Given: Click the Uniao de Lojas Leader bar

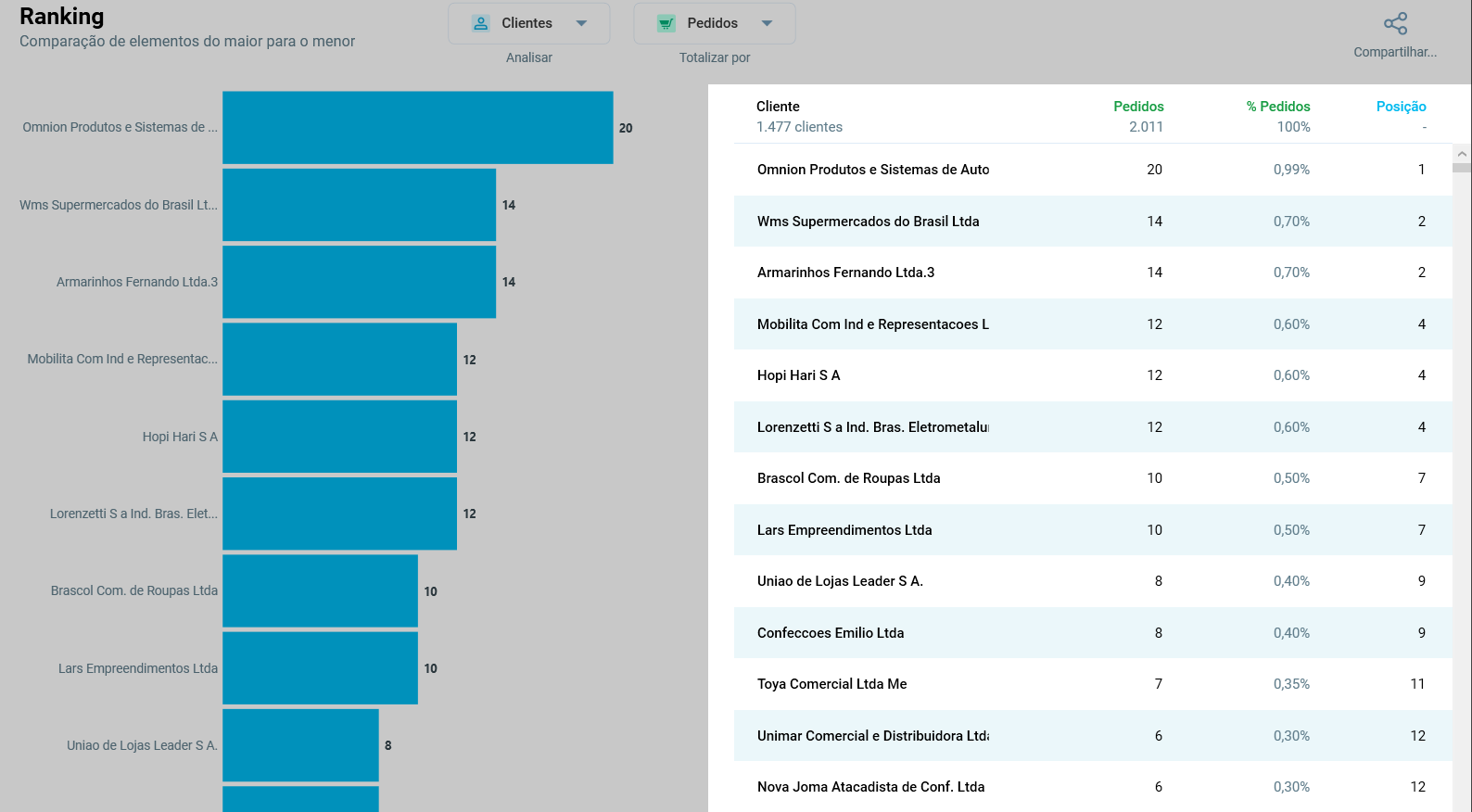Looking at the screenshot, I should point(300,745).
